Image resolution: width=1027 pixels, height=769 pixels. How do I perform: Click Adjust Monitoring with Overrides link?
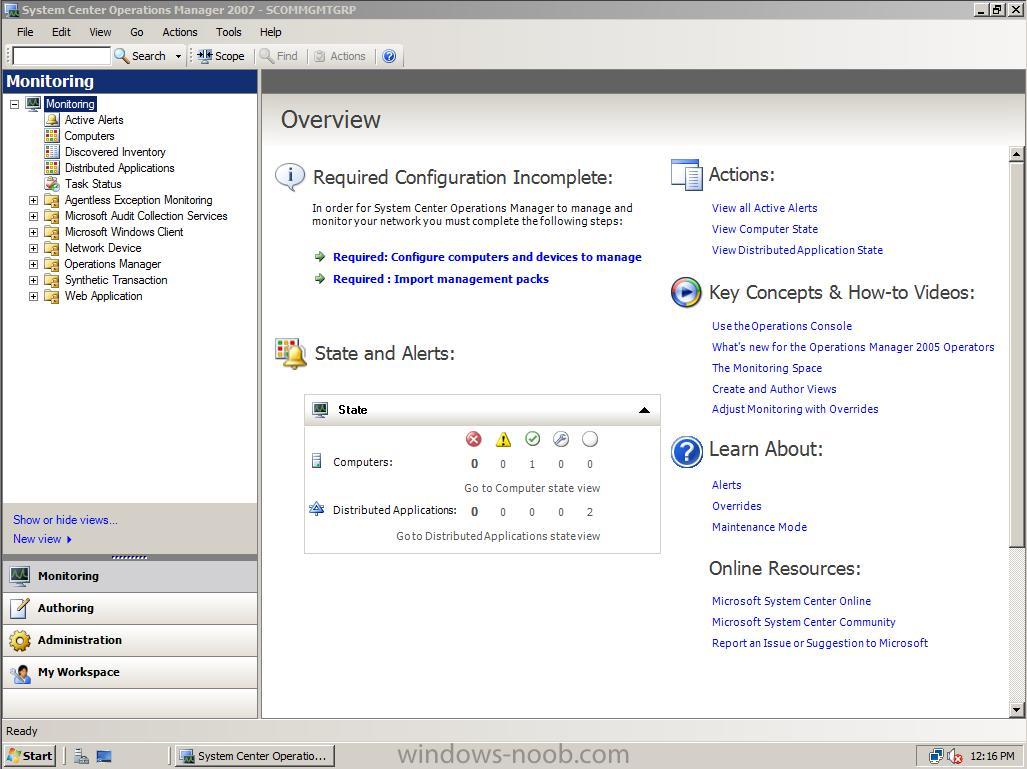click(795, 409)
